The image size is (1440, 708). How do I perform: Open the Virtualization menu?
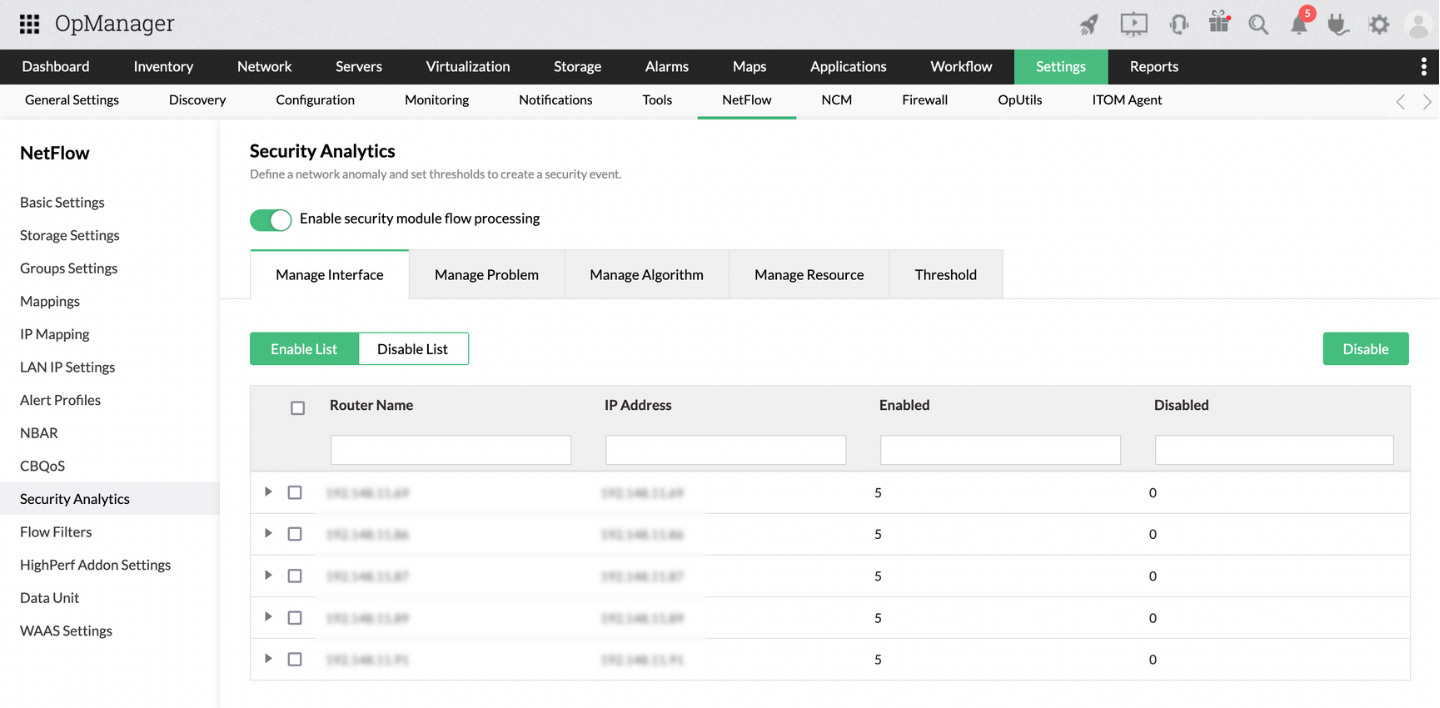pos(468,66)
